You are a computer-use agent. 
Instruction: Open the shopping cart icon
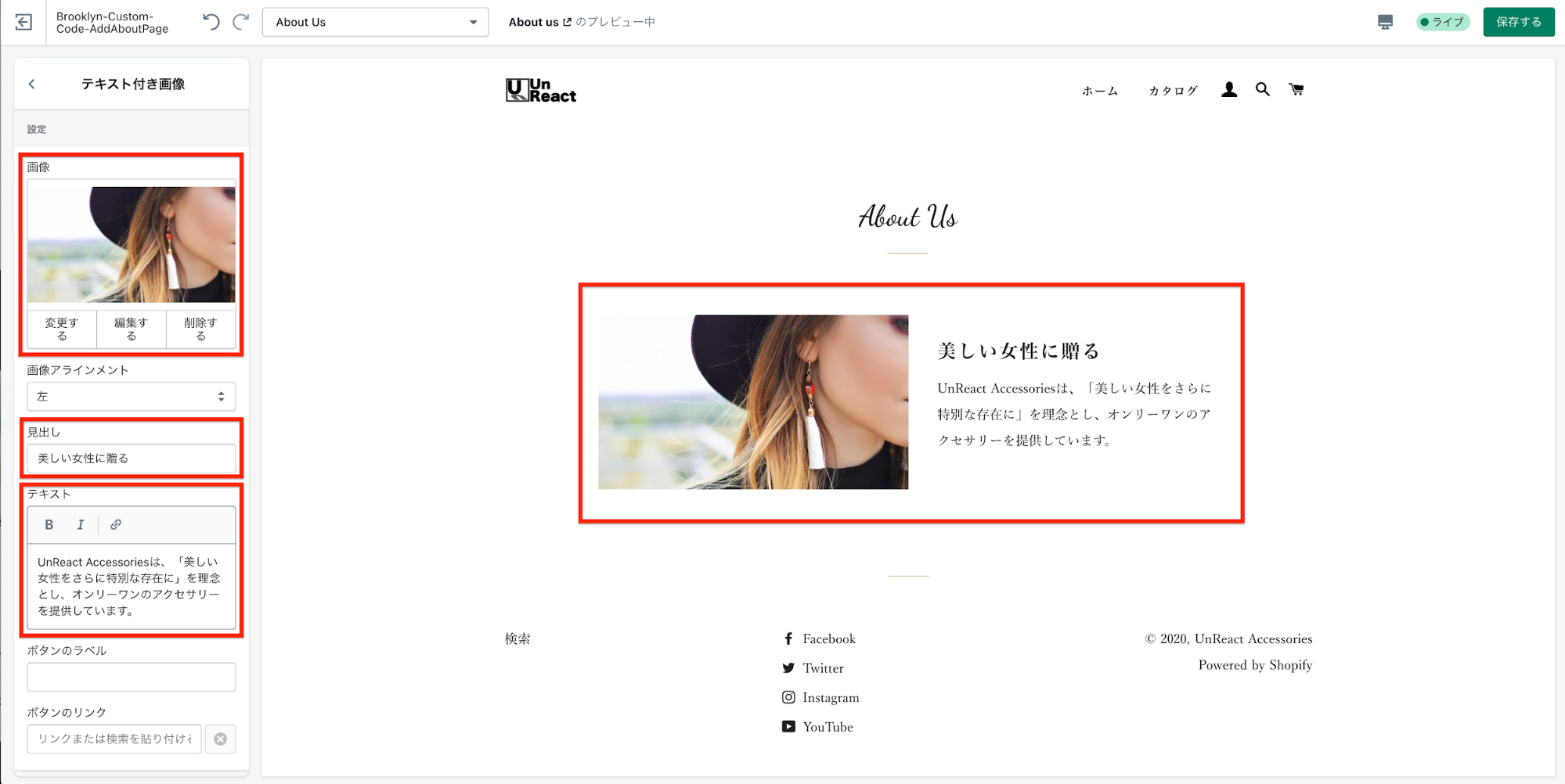coord(1296,90)
